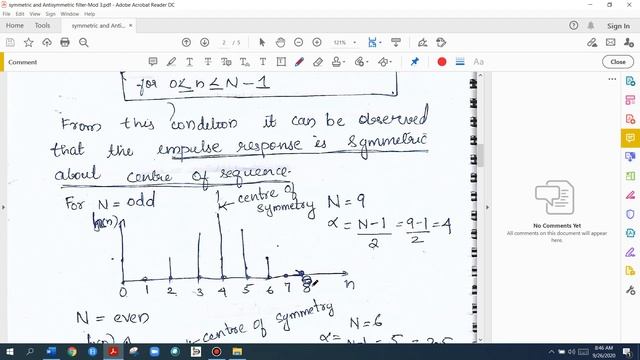Open the Tools tab

click(x=42, y=25)
